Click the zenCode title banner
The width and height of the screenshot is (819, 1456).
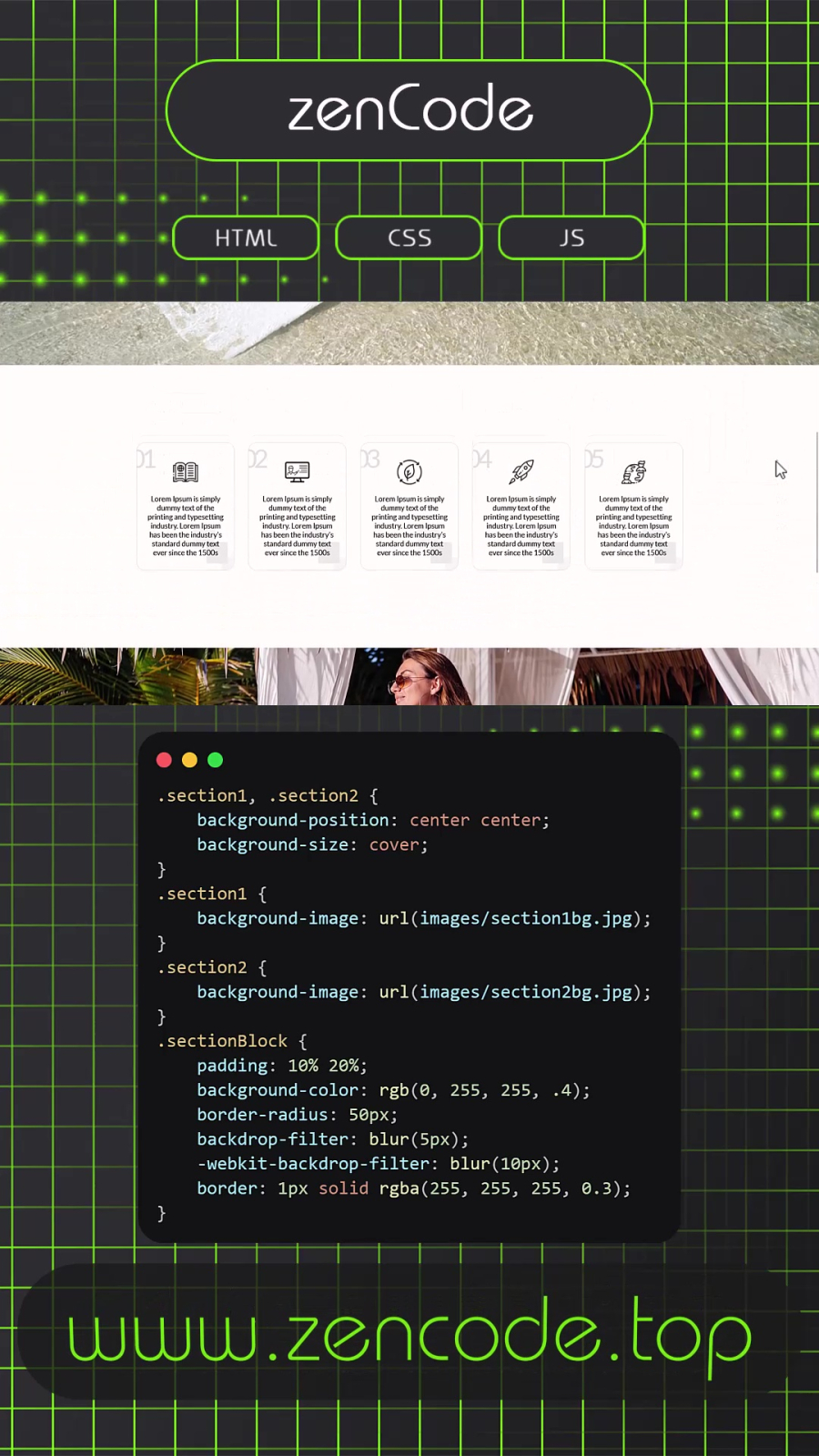(409, 110)
